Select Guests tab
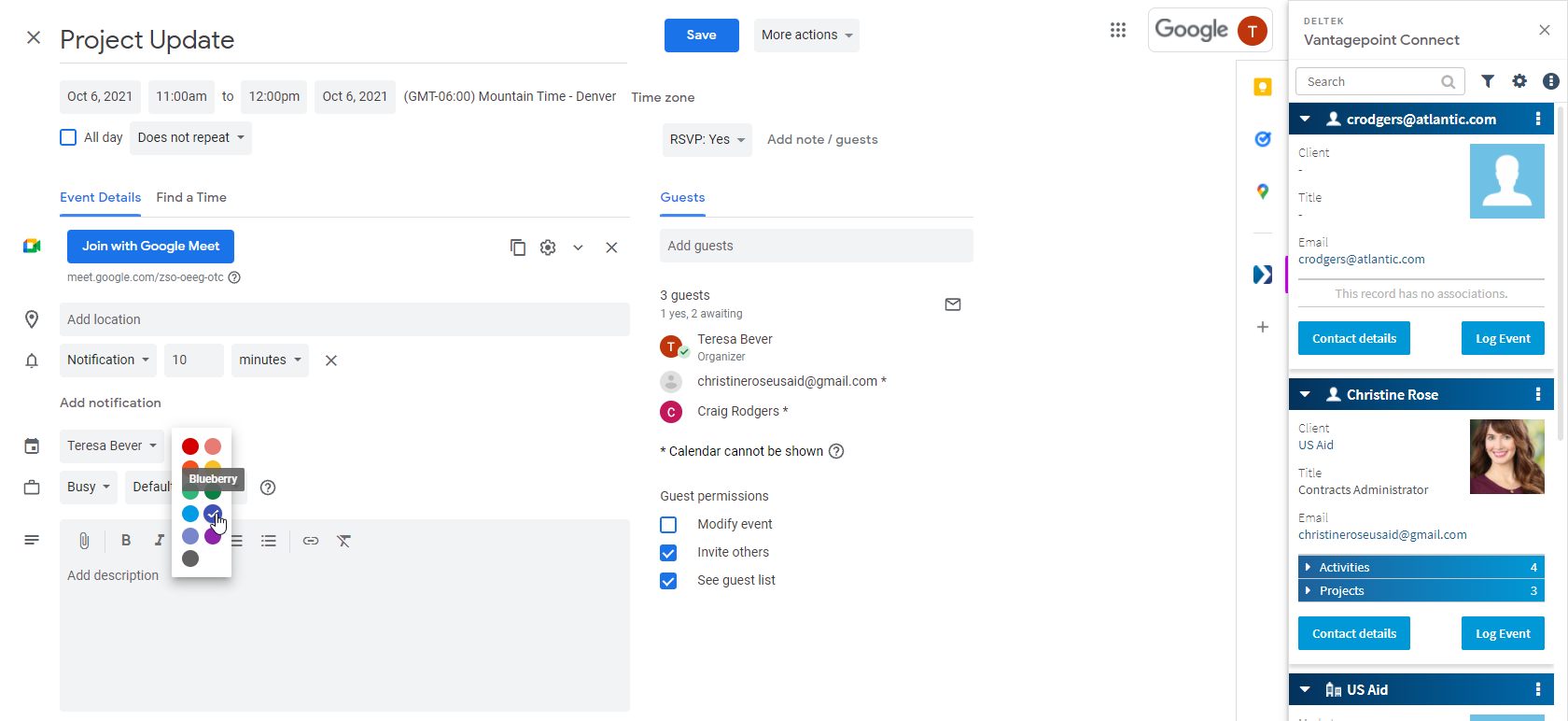Image resolution: width=1568 pixels, height=721 pixels. [682, 197]
